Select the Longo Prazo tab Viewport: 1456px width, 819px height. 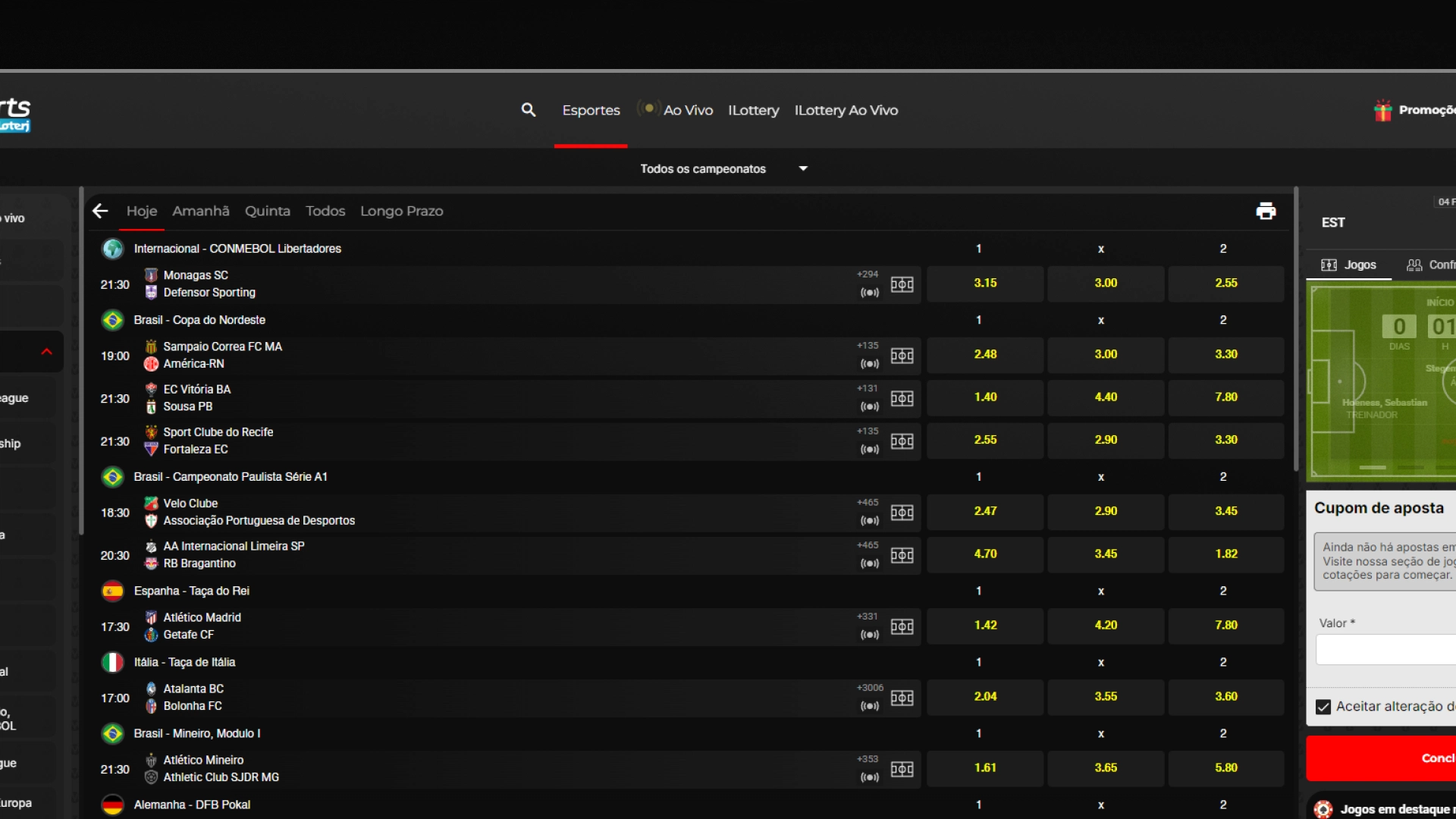tap(401, 211)
